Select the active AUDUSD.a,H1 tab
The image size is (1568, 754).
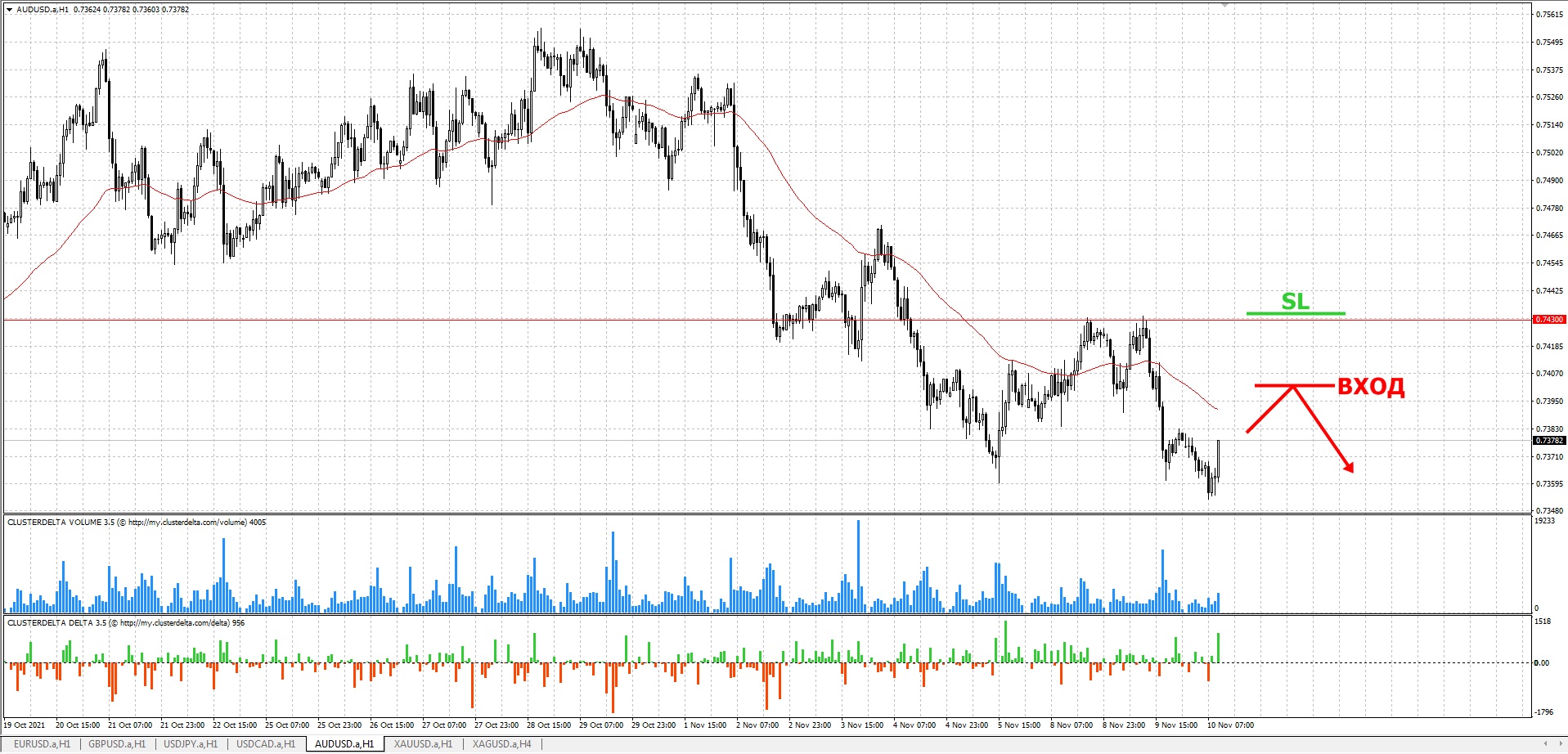pos(344,744)
